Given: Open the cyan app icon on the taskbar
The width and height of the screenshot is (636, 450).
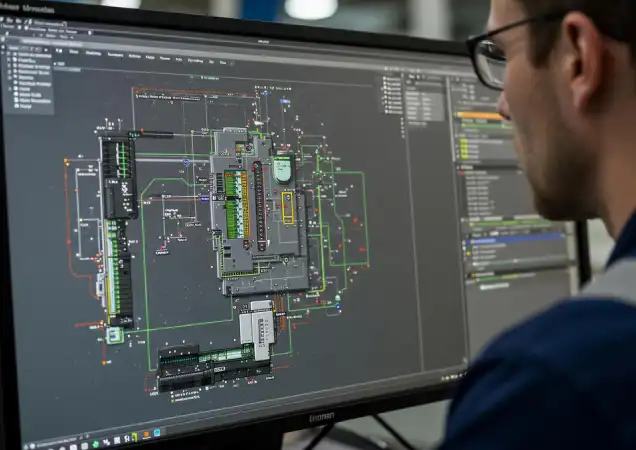Looking at the screenshot, I should 157,433.
